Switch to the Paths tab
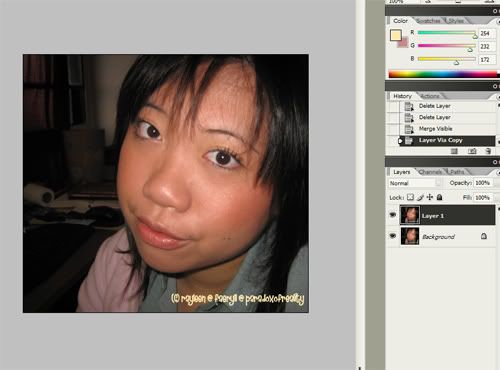Screen dimensions: 500x370 pos(457,172)
